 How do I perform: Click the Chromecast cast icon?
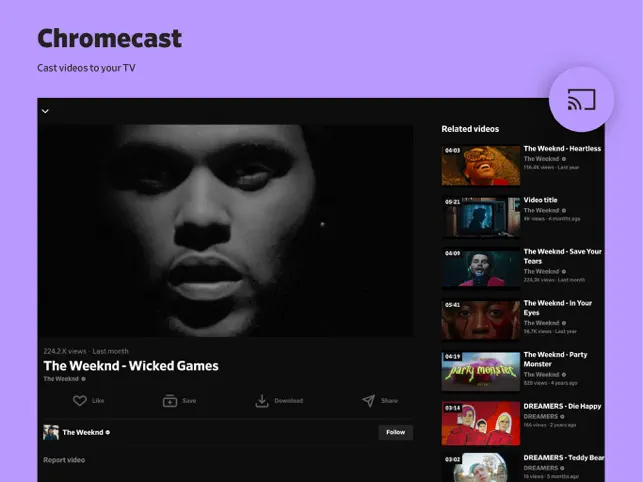click(581, 100)
